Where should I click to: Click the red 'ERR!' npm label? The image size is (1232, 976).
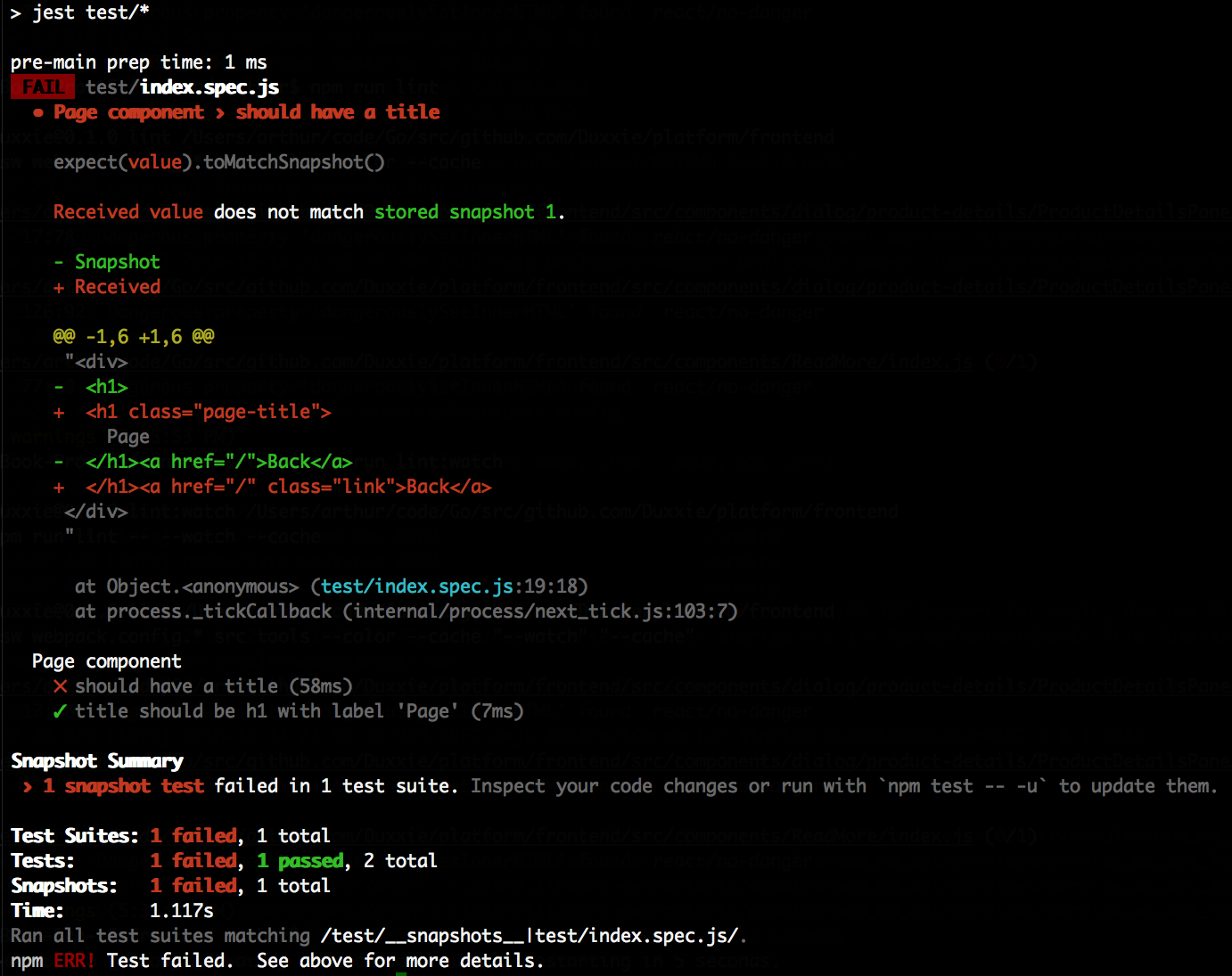point(74,961)
